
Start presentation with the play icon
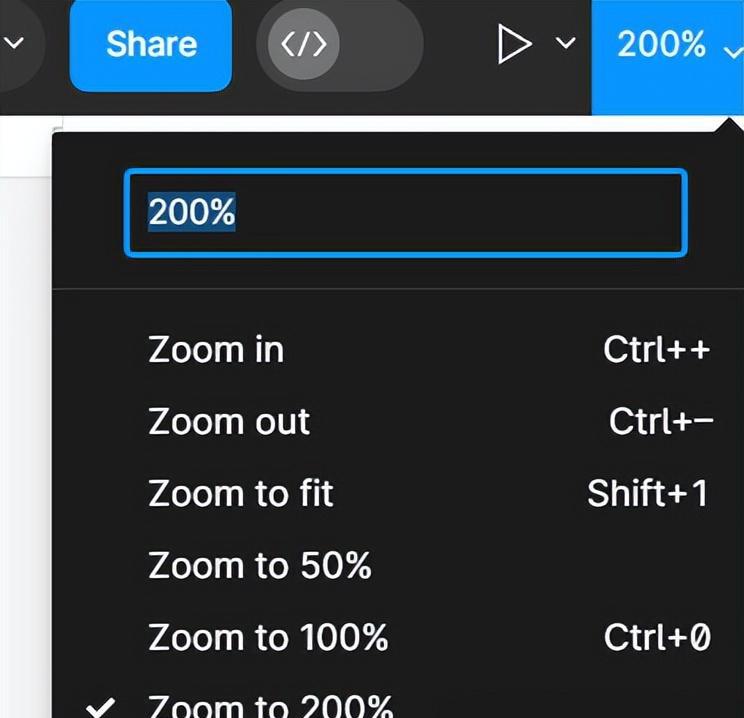click(x=515, y=45)
